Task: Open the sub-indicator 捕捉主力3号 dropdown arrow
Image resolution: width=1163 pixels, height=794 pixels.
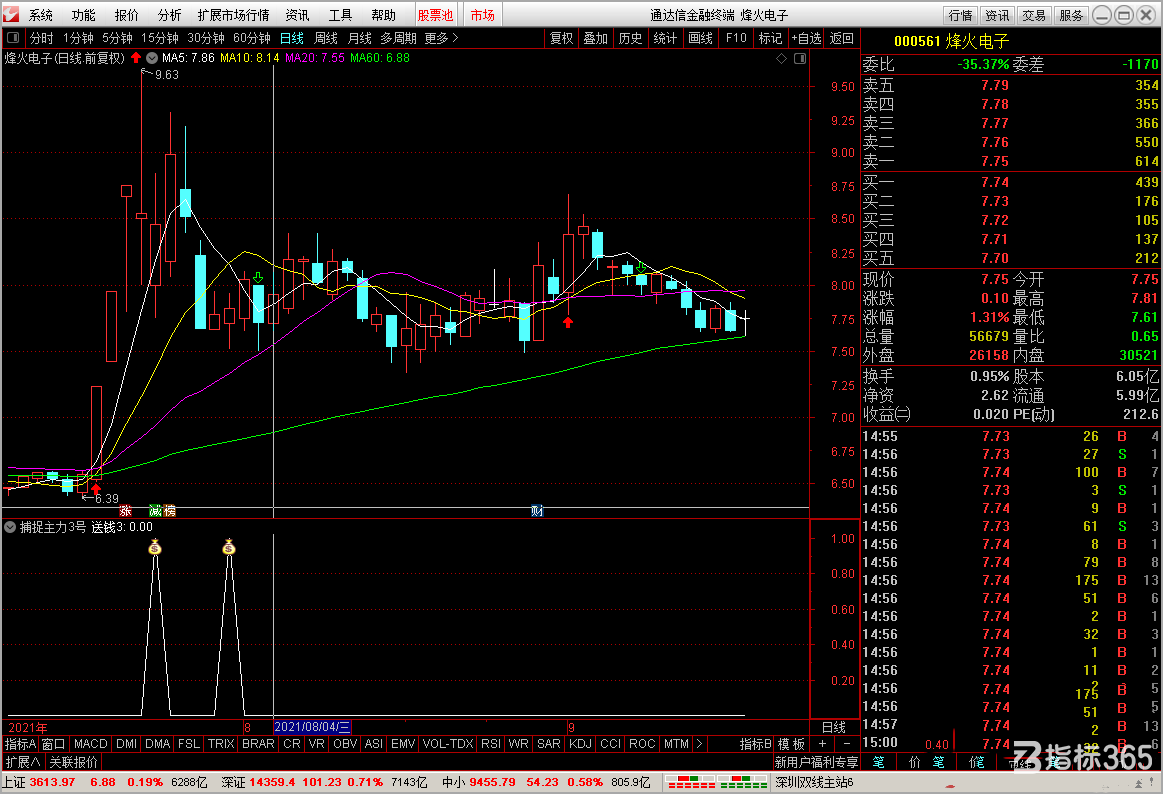Action: tap(10, 527)
